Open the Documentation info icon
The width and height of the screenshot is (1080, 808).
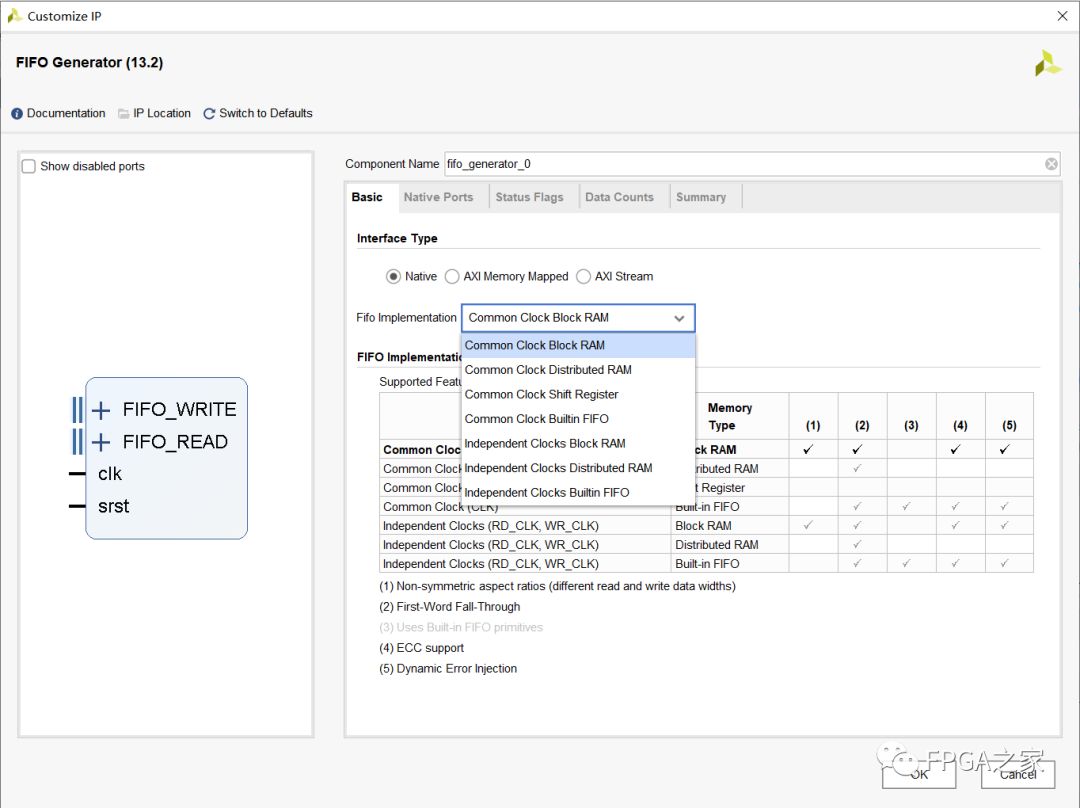(17, 114)
